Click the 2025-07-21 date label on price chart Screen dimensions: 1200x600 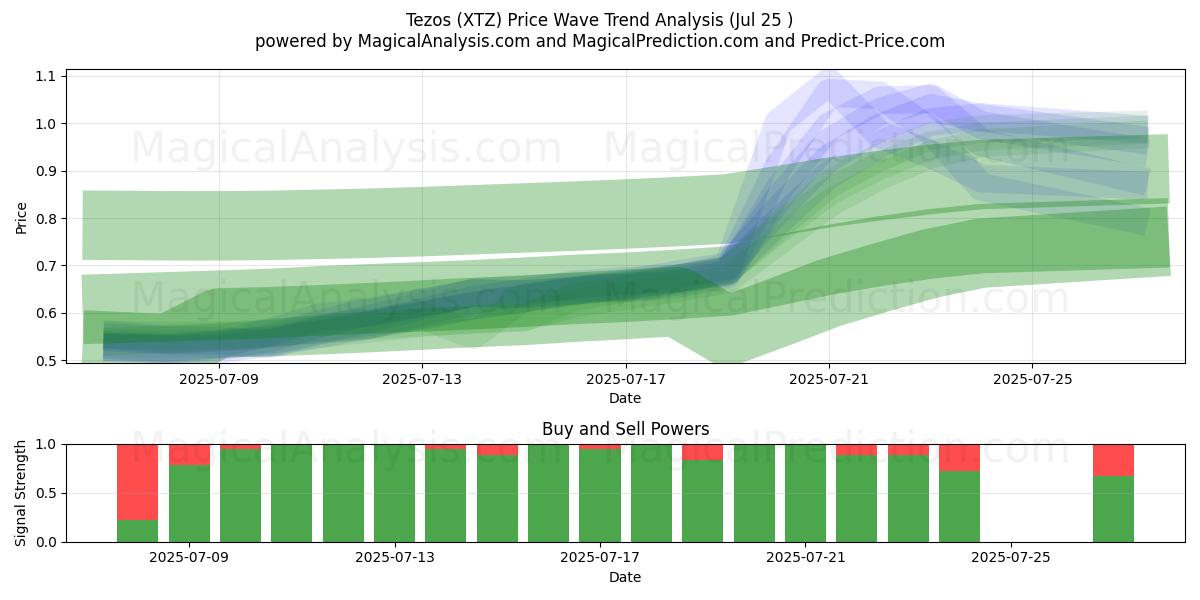829,379
